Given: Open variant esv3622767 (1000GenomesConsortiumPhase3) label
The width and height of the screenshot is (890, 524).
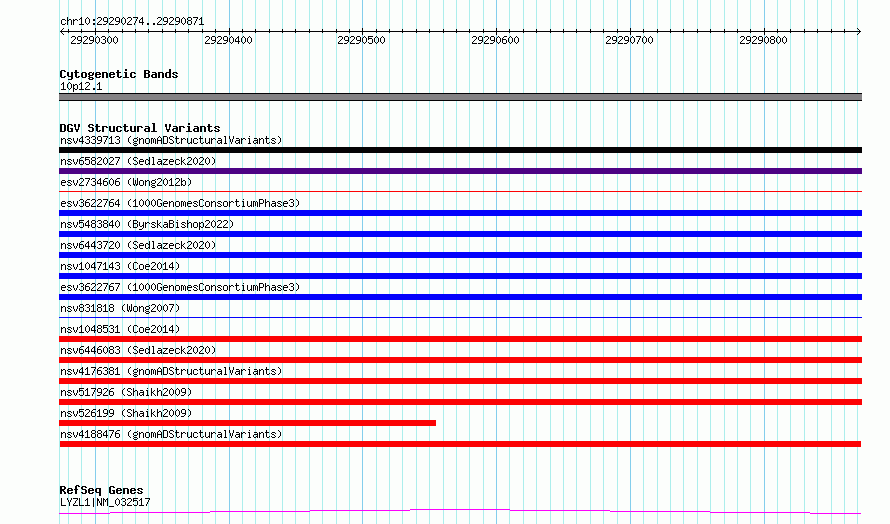Looking at the screenshot, I should (180, 287).
